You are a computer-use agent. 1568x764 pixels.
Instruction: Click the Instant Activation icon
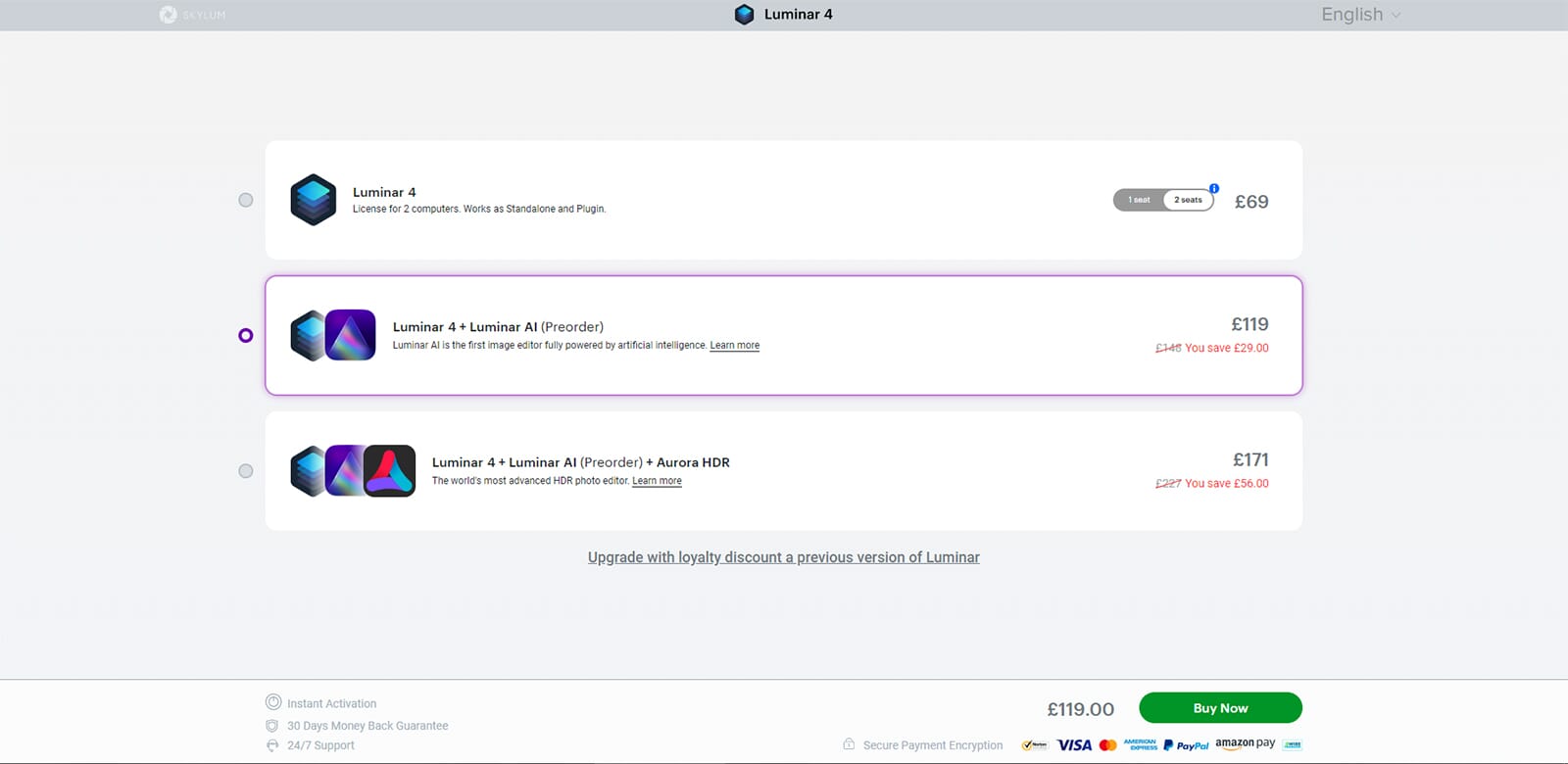273,702
